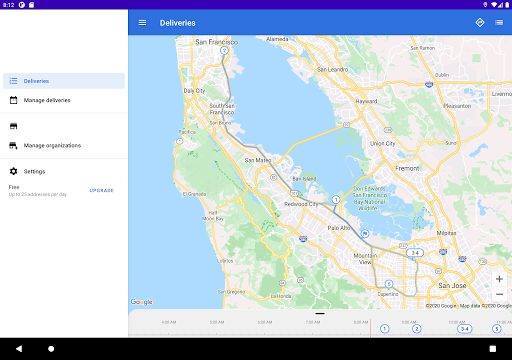Tap Android back navigation button
This screenshot has width=512, height=360.
tap(19, 349)
